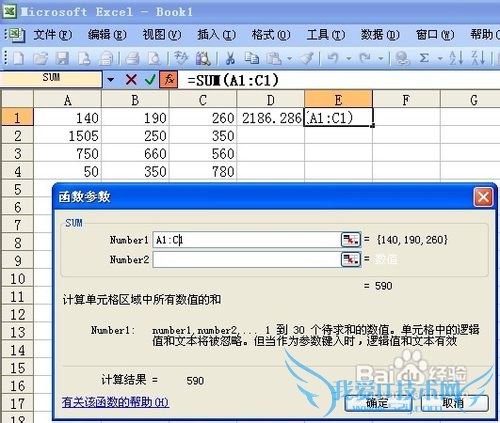
Task: Click the Format Painter brush icon
Action: pyautogui.click(x=307, y=58)
